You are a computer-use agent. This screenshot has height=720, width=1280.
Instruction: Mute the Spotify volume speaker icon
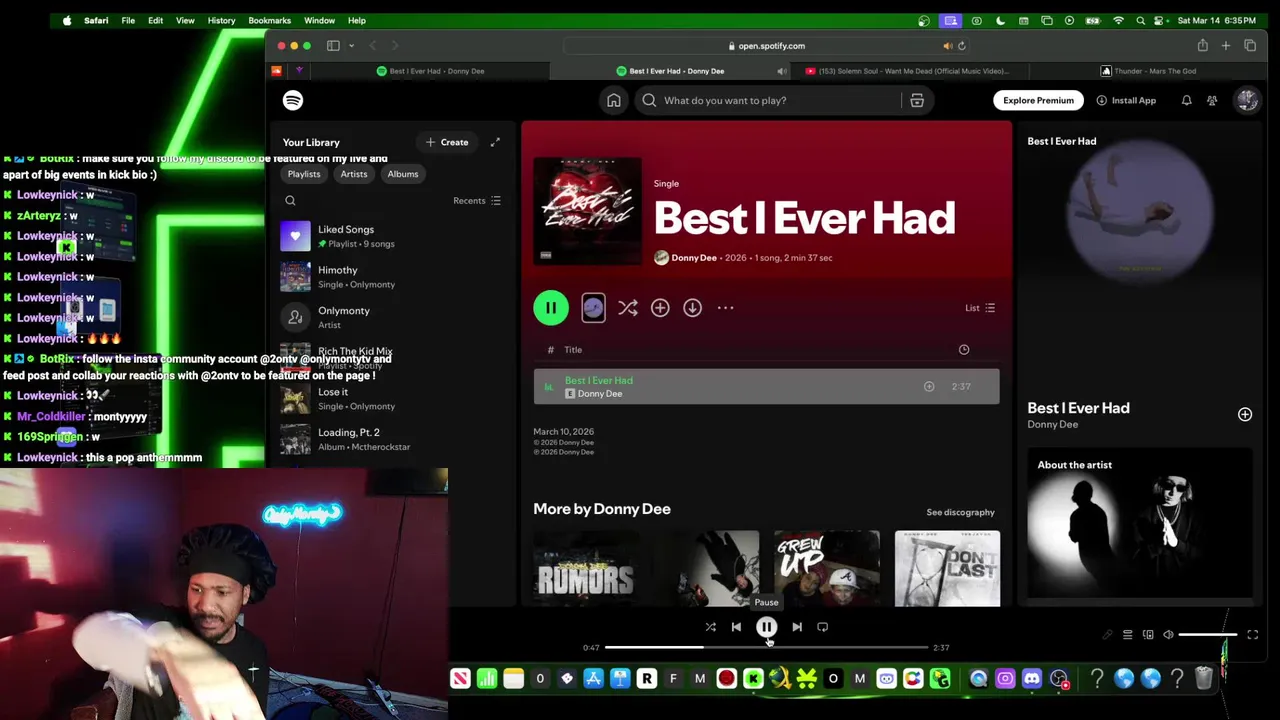click(1168, 635)
